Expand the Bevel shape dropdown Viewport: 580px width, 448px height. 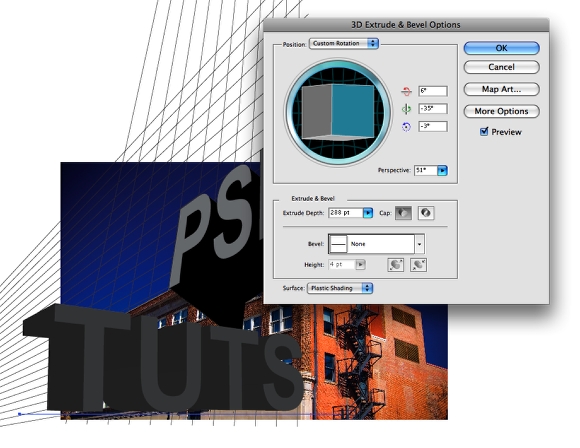[x=419, y=244]
